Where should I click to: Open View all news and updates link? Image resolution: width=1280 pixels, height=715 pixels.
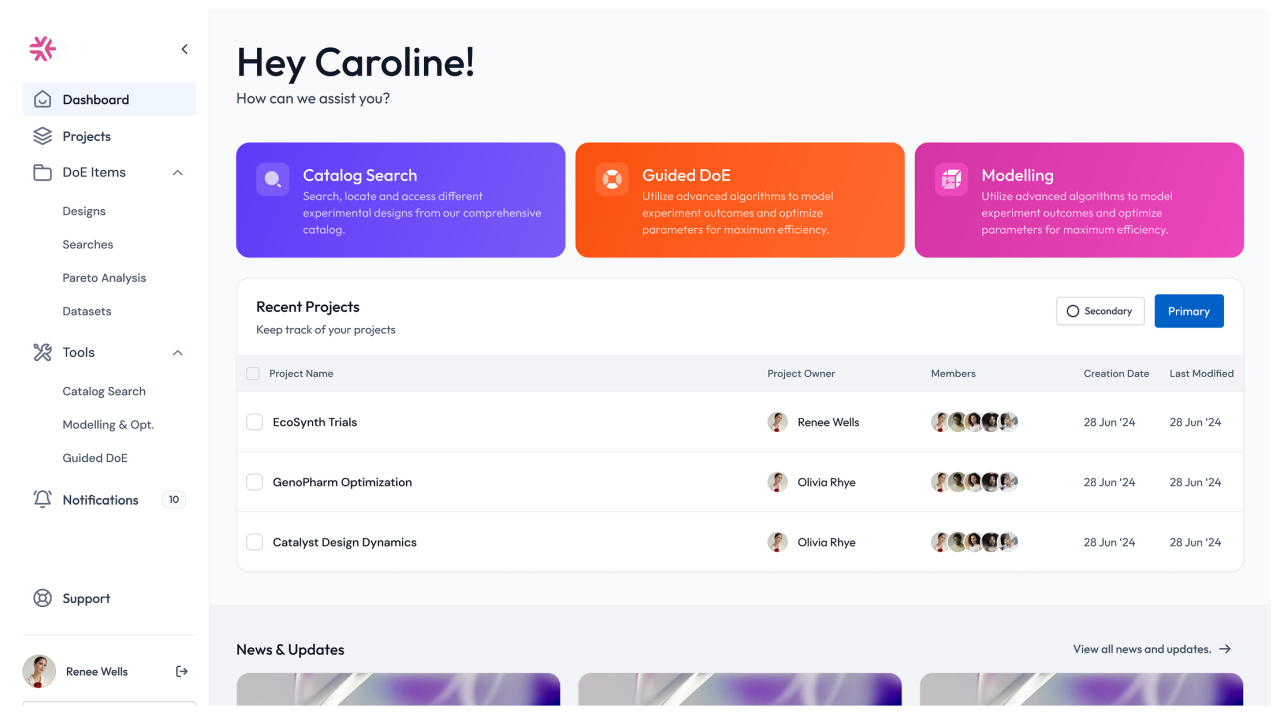[x=1151, y=649]
